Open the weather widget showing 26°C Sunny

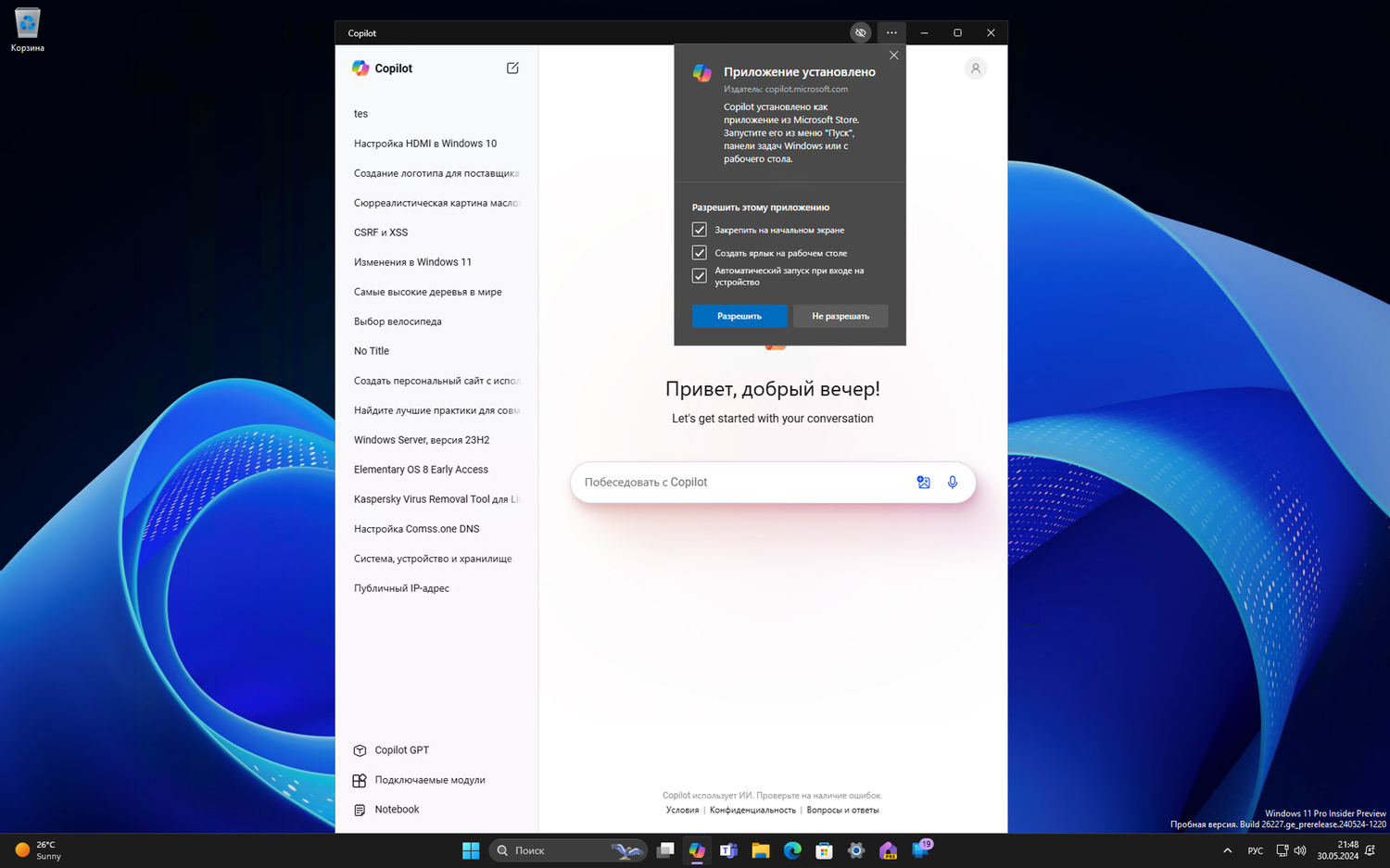point(38,850)
